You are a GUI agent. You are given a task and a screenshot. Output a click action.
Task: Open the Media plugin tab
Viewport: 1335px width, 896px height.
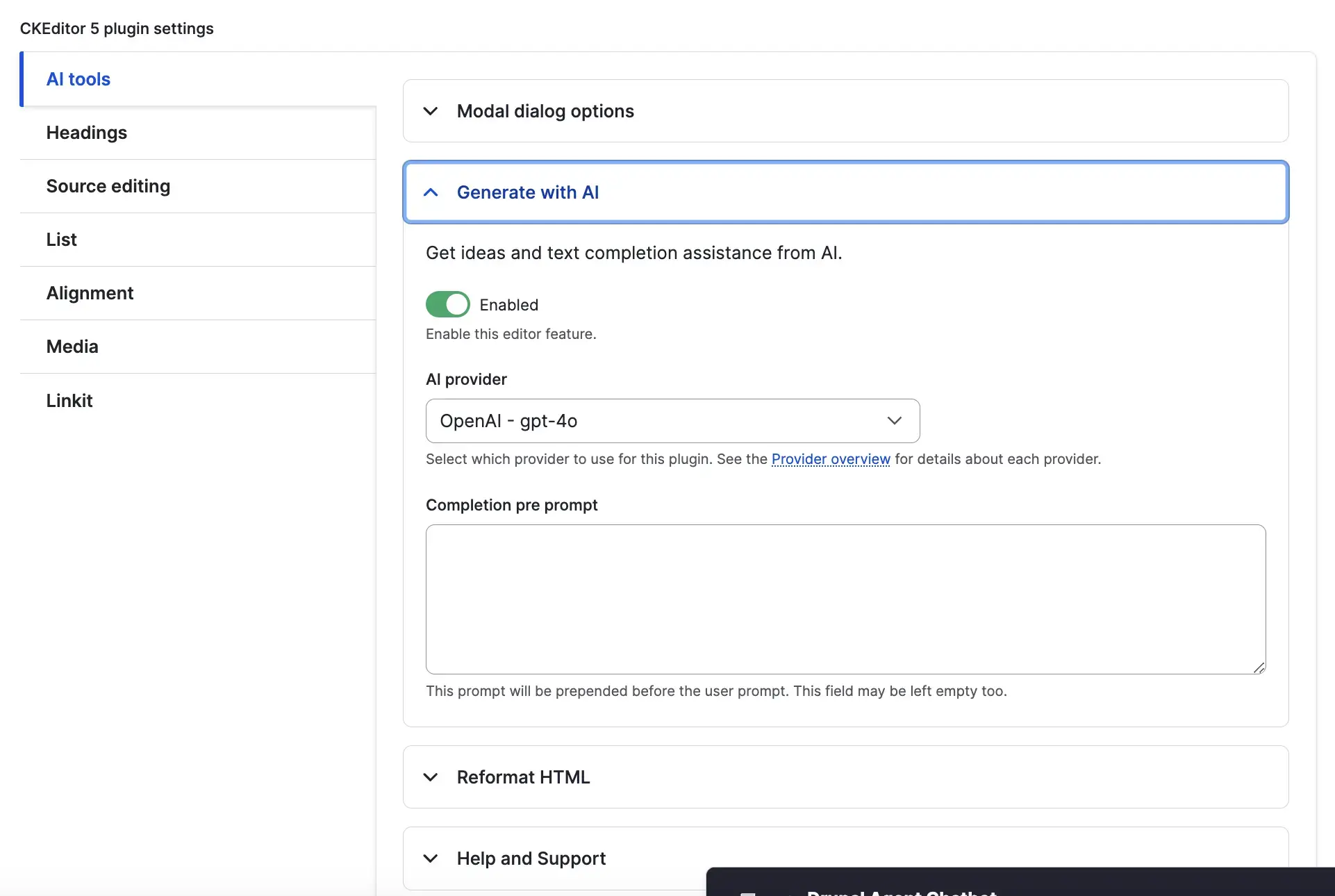click(x=72, y=347)
